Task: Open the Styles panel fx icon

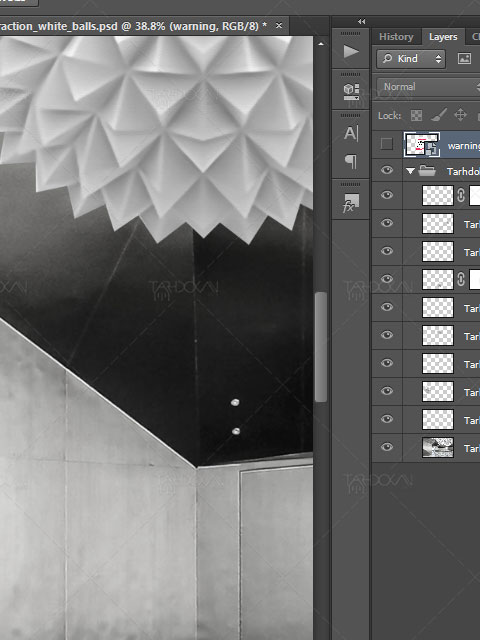Action: pyautogui.click(x=351, y=202)
